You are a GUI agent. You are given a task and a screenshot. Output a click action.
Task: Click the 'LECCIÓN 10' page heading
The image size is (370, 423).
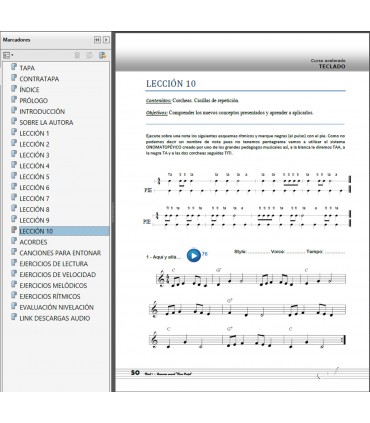(x=171, y=84)
